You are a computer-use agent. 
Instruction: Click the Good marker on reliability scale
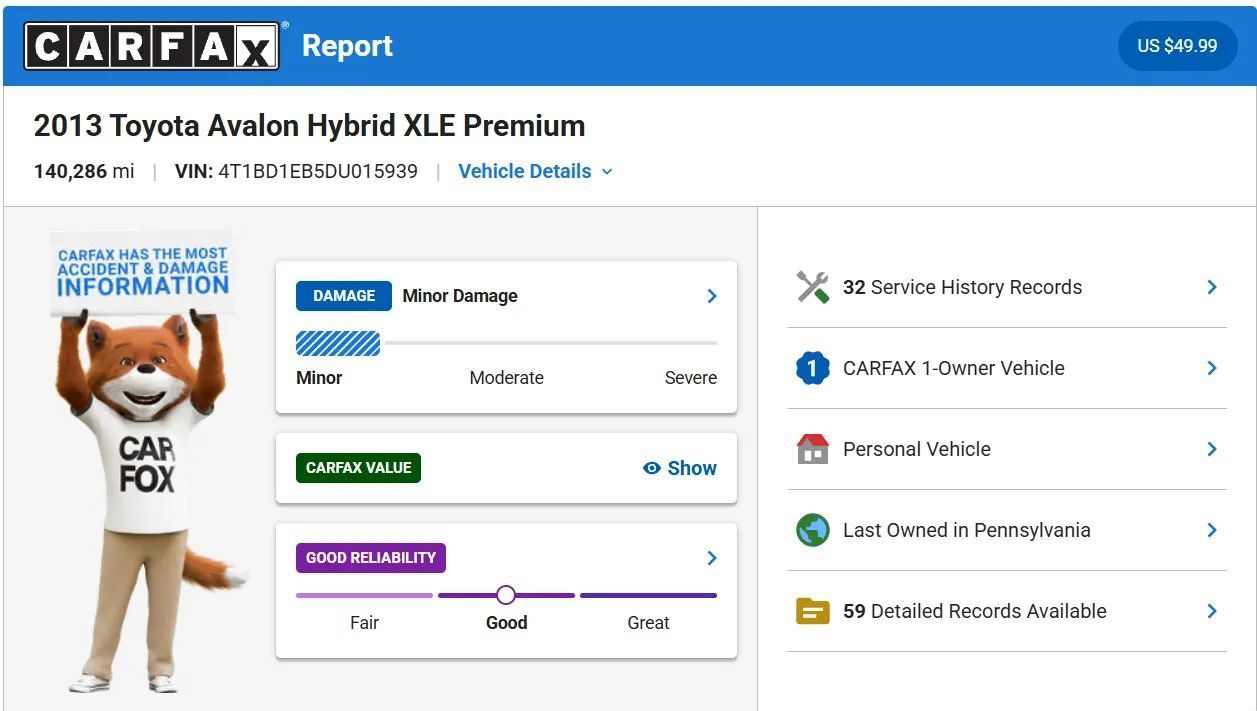pos(506,595)
